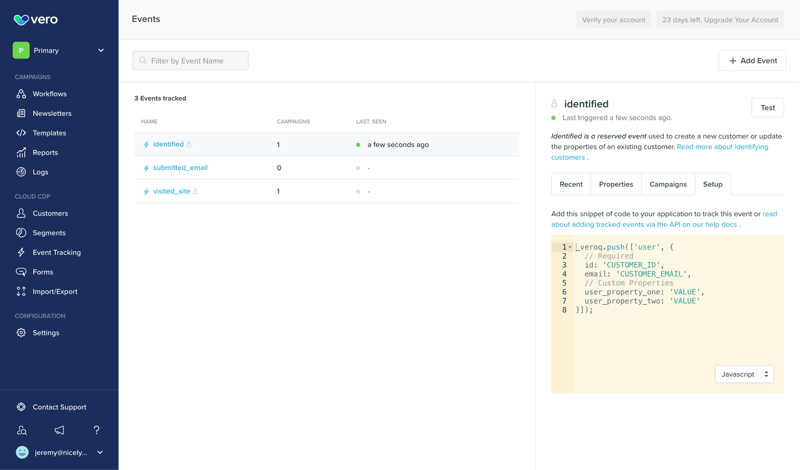Viewport: 800px width, 470px height.
Task: Open the submitted_email event row
Action: (180, 168)
